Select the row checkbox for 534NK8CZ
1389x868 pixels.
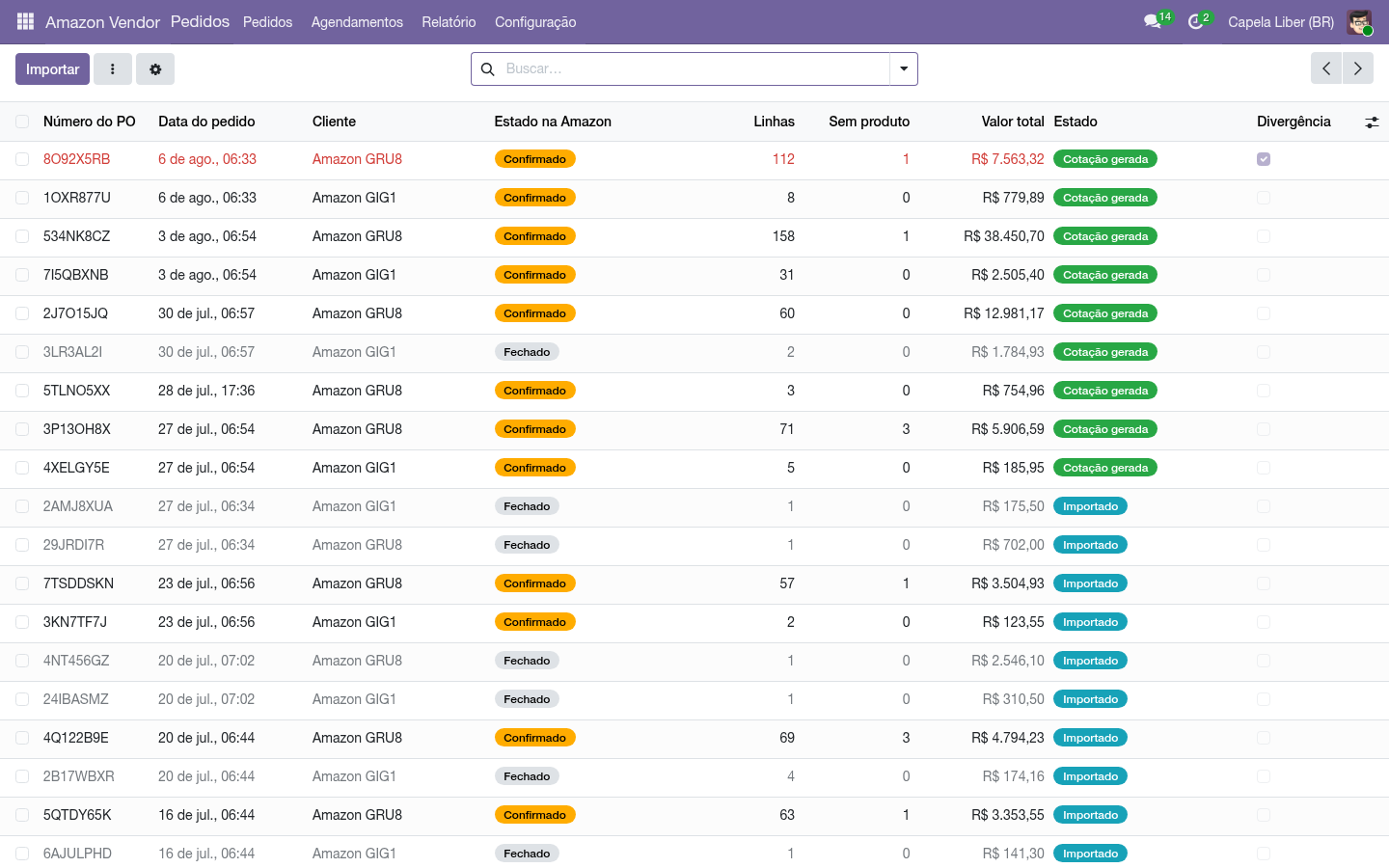pos(22,236)
